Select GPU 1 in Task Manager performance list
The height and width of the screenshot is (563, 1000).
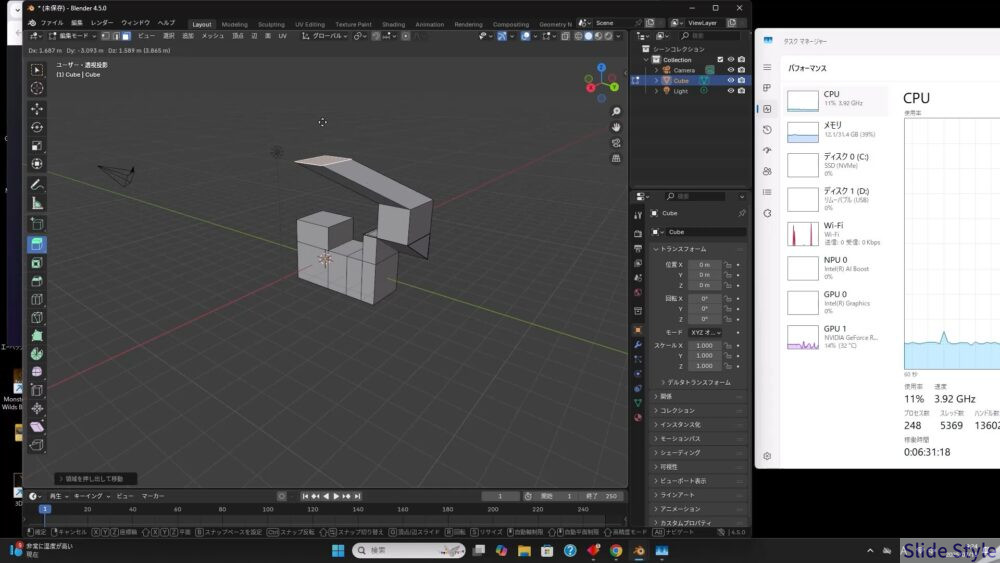click(836, 337)
